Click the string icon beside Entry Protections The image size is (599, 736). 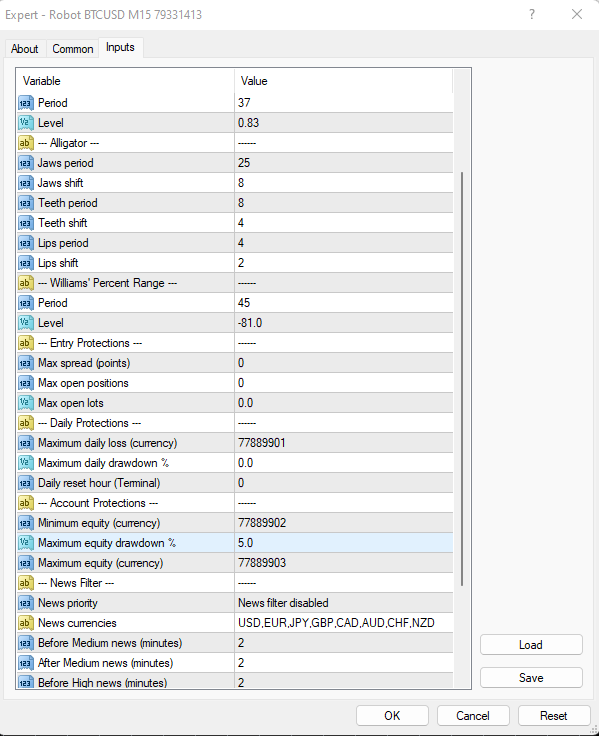[x=26, y=343]
